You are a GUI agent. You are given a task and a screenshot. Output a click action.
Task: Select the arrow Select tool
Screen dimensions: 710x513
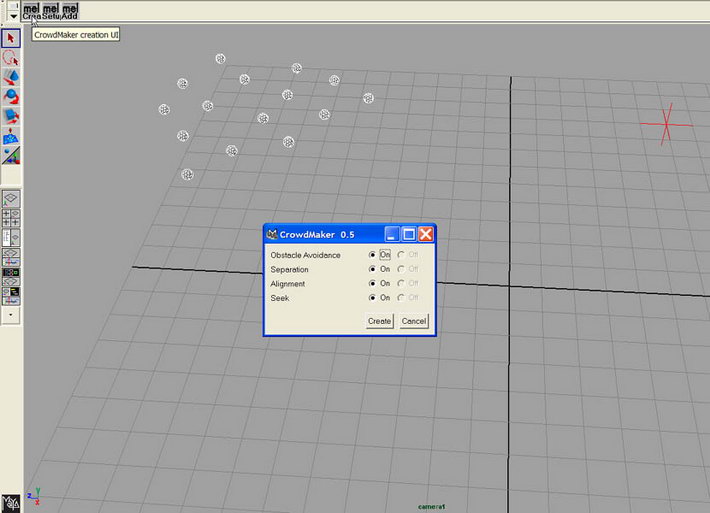point(12,38)
